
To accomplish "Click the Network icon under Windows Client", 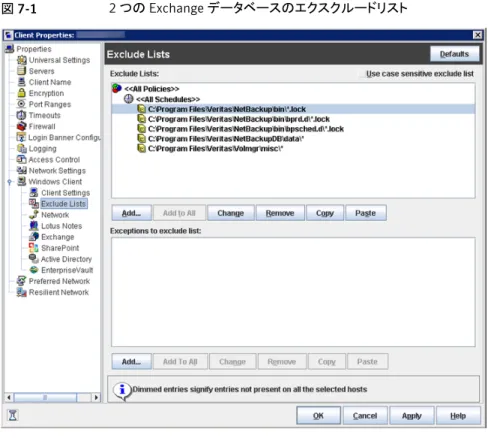I will click(x=34, y=214).
